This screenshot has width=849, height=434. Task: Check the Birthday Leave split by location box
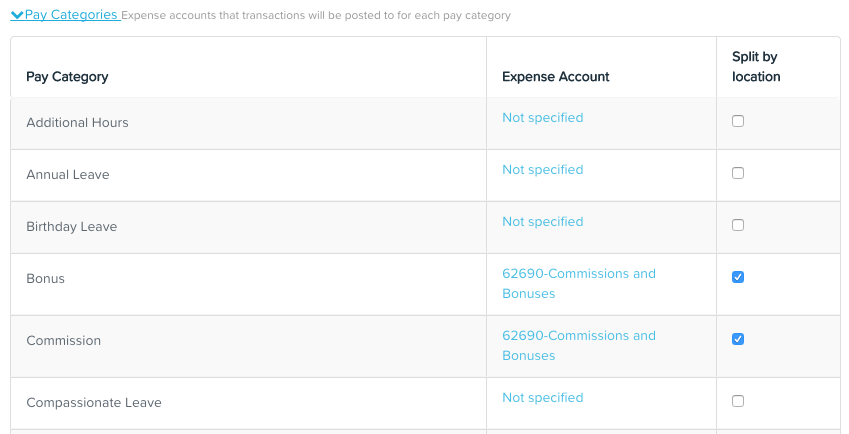tap(737, 225)
